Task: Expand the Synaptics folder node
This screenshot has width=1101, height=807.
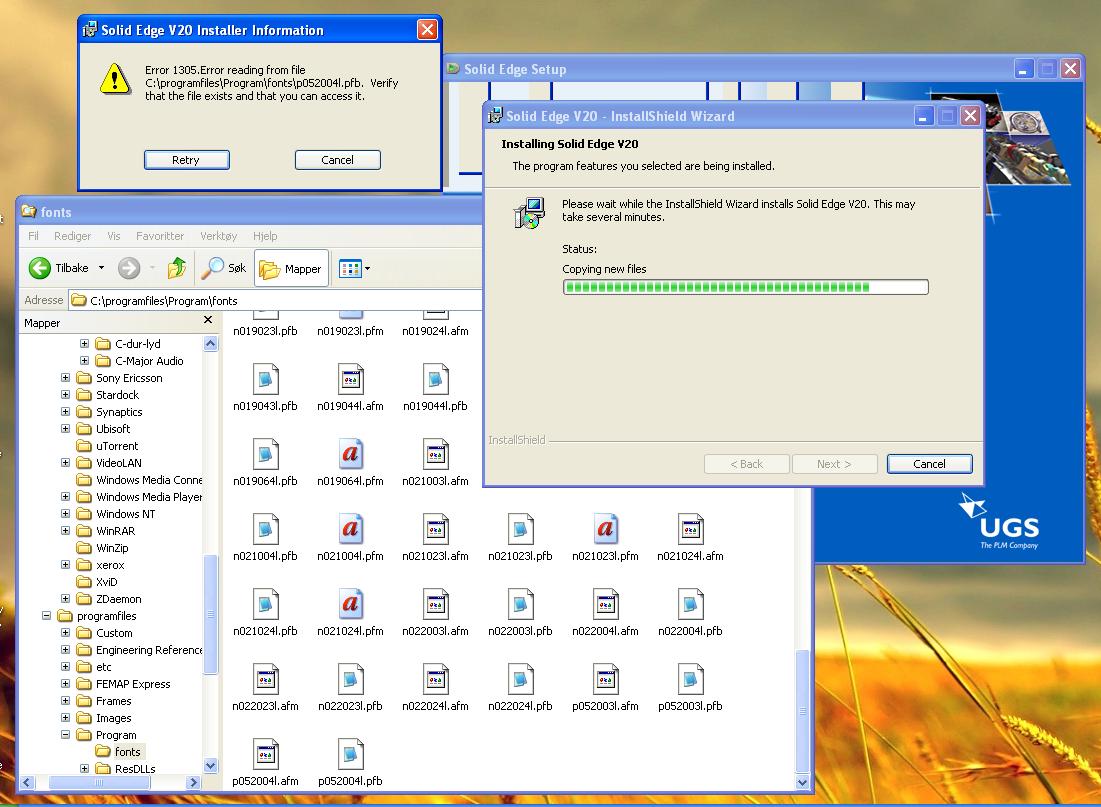Action: (65, 412)
